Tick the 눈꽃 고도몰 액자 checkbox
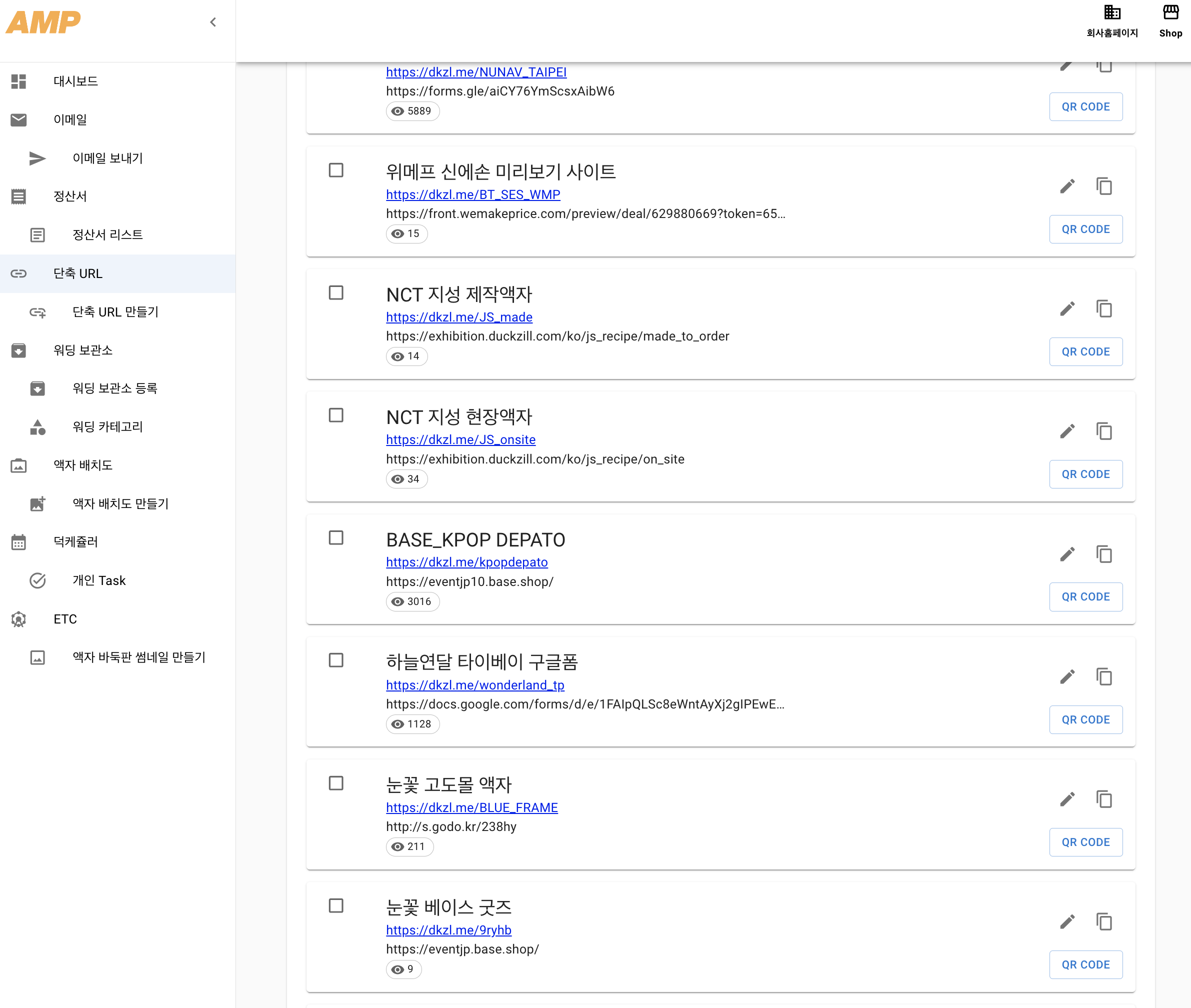The image size is (1191, 1008). (336, 783)
